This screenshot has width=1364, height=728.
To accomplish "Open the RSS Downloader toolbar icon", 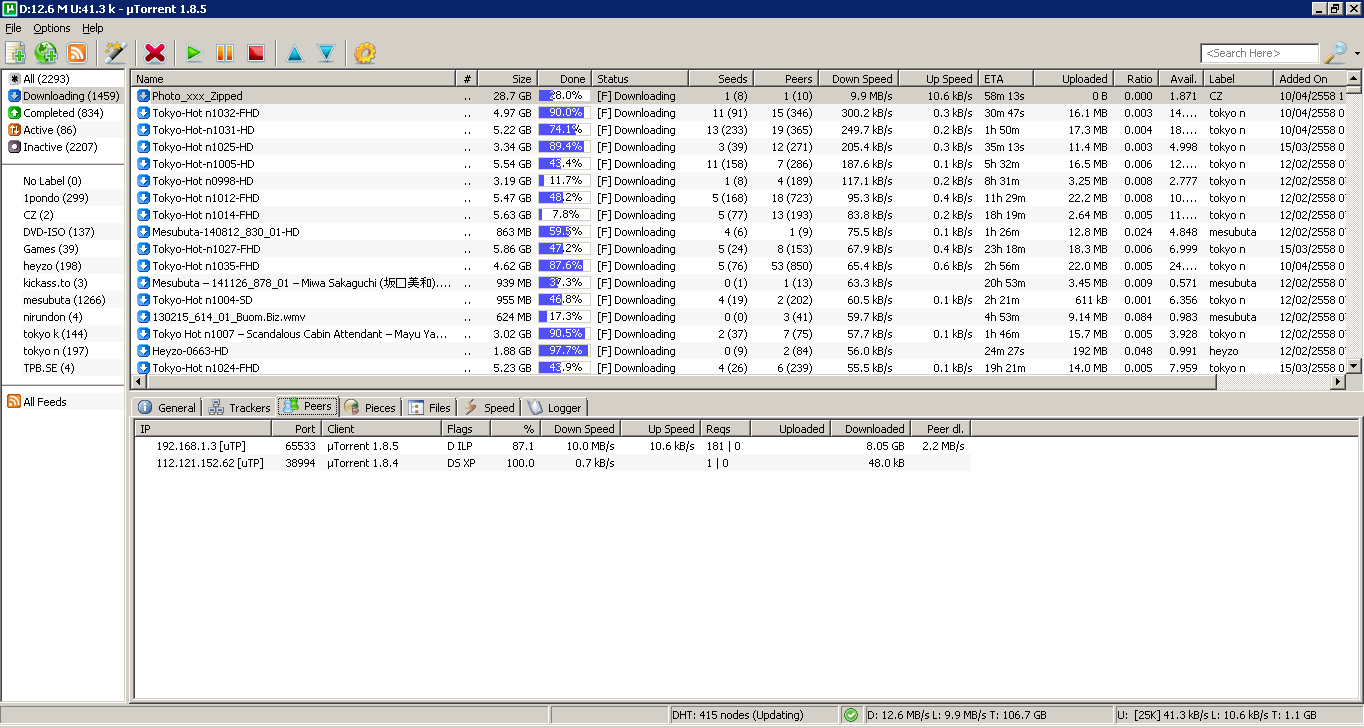I will click(77, 53).
